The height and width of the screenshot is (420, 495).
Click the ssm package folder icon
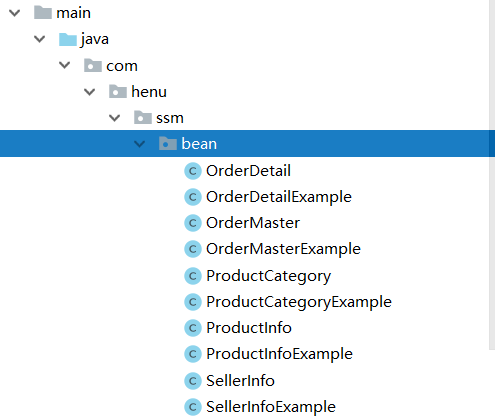(x=143, y=118)
